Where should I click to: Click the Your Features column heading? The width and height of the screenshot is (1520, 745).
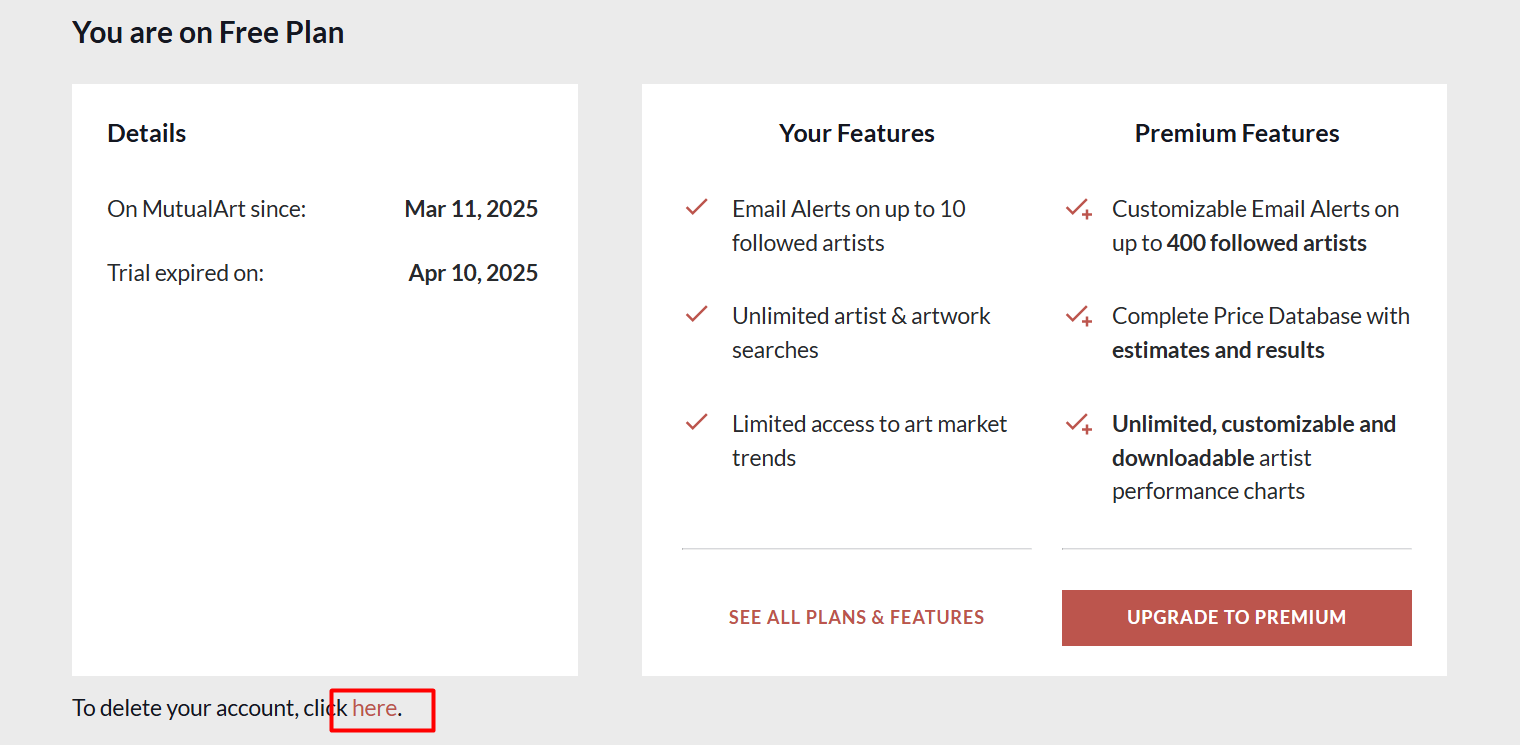coord(857,134)
